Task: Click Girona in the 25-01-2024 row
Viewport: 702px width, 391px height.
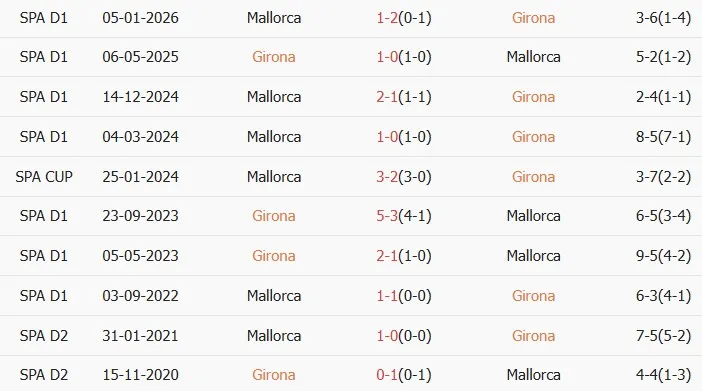Action: point(533,176)
